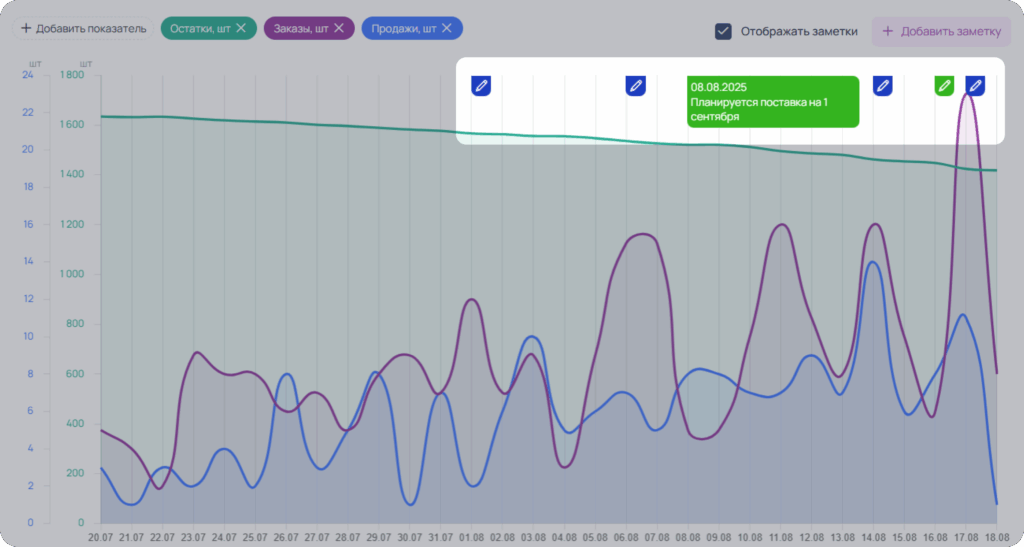Remove the Продажи, шт metric chip

(447, 28)
